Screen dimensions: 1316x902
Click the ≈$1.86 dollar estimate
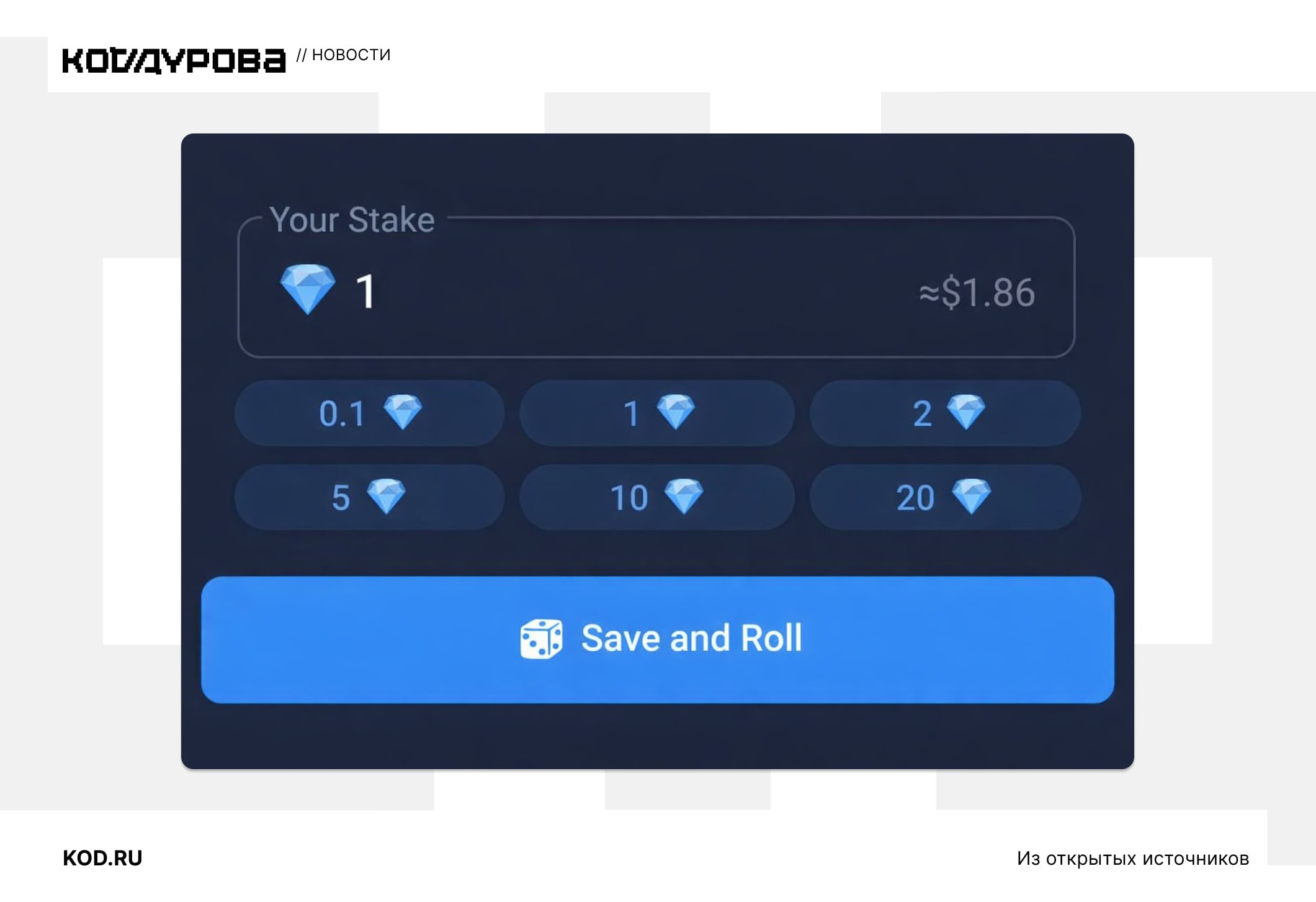(977, 292)
